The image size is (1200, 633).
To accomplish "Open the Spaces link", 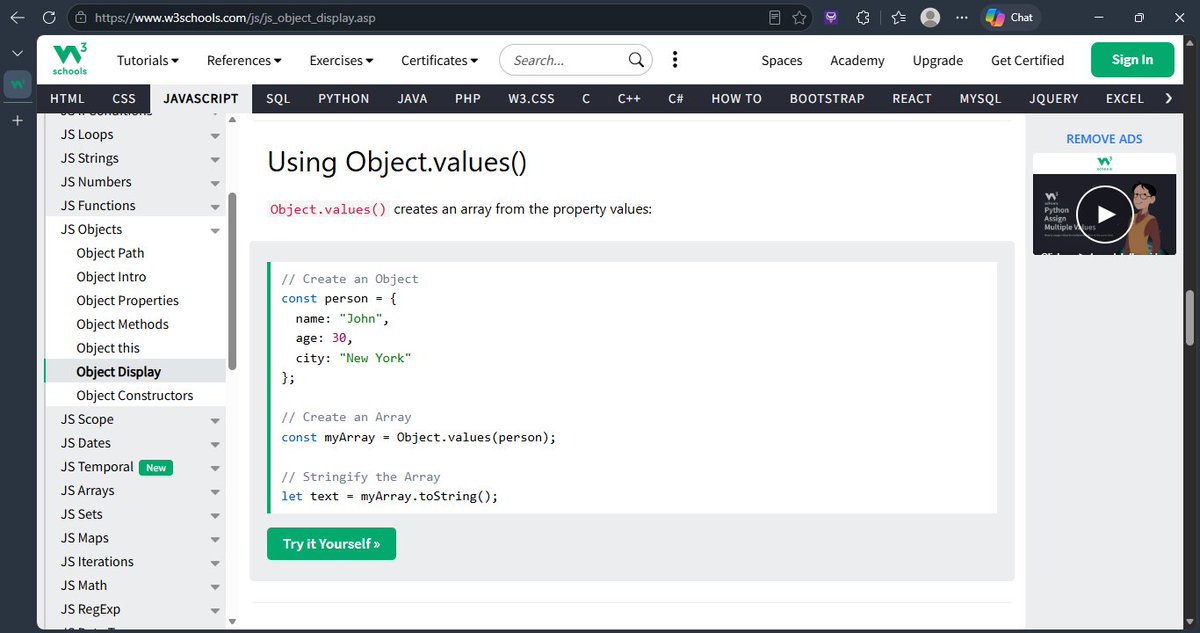I will pos(782,60).
